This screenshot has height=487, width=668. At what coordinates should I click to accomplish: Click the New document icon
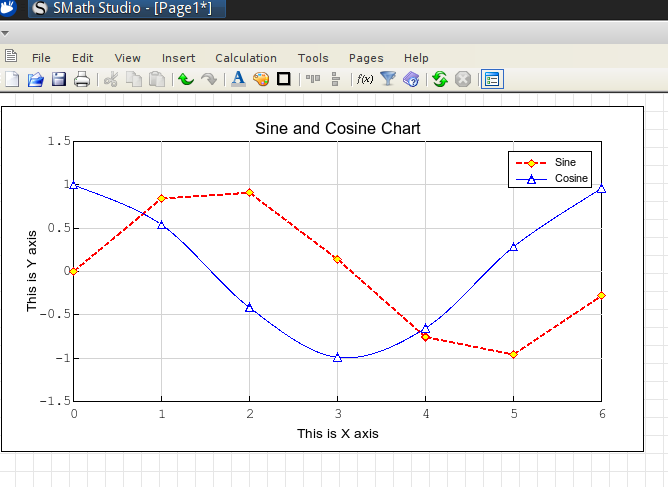[12, 79]
